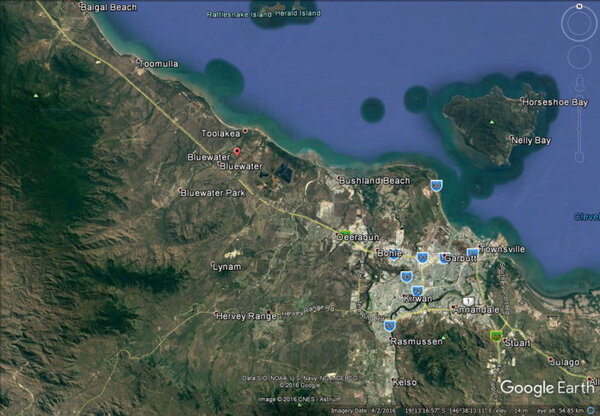Click the highway shield near Bushland Beach
Viewport: 600px width, 416px height.
[x=437, y=185]
